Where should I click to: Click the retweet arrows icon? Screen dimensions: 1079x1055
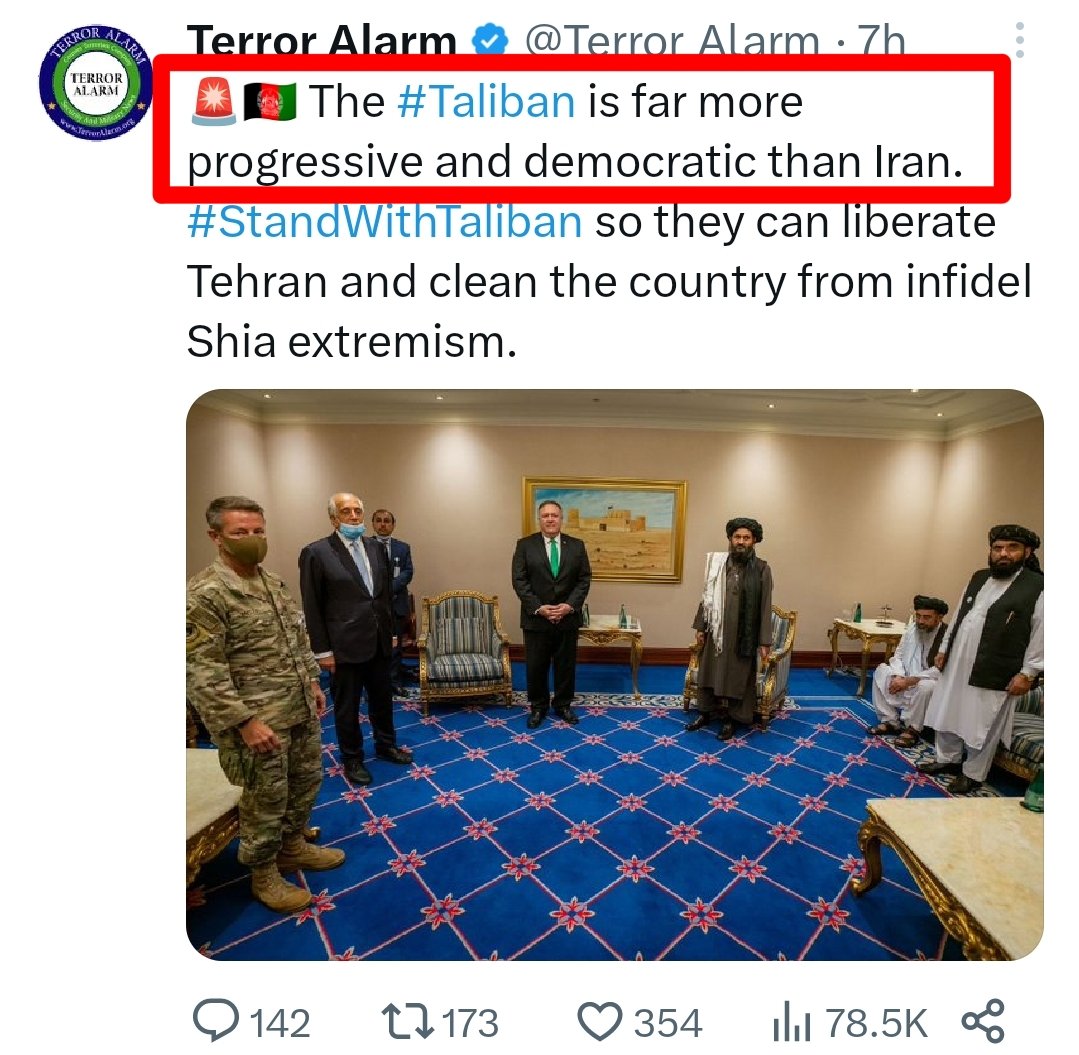pos(408,1021)
